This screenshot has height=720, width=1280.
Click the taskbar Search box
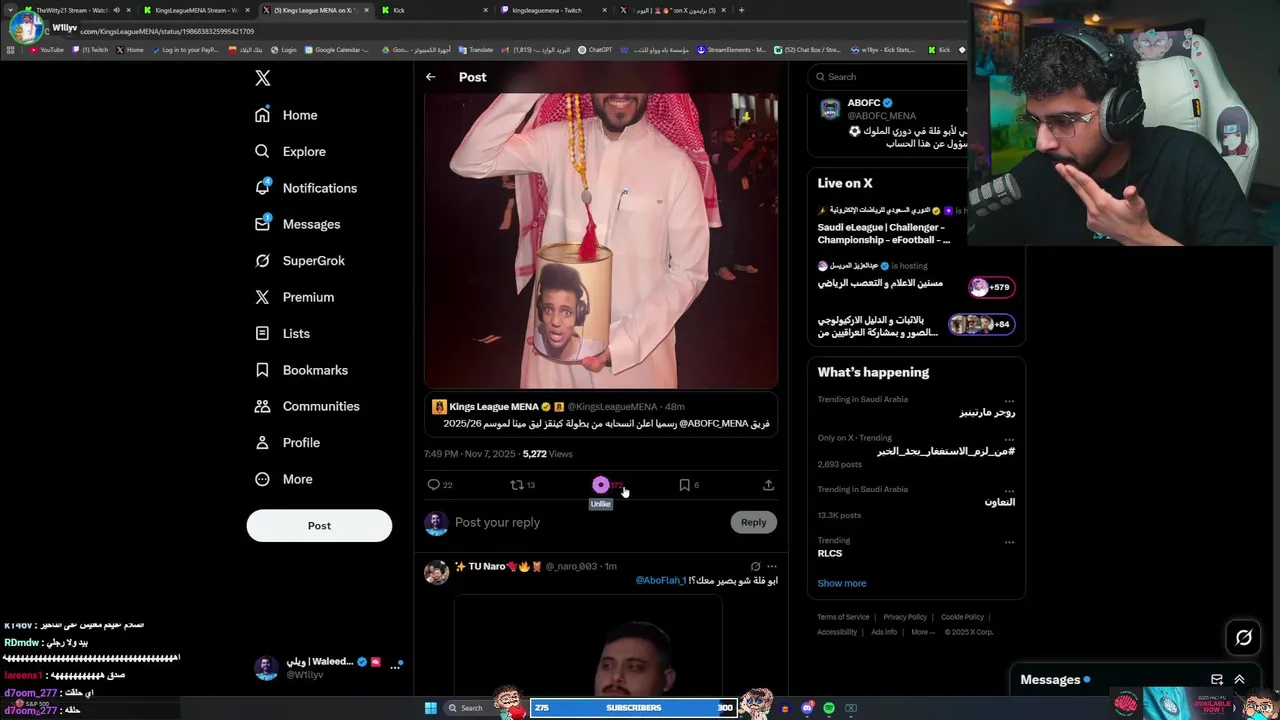click(469, 708)
